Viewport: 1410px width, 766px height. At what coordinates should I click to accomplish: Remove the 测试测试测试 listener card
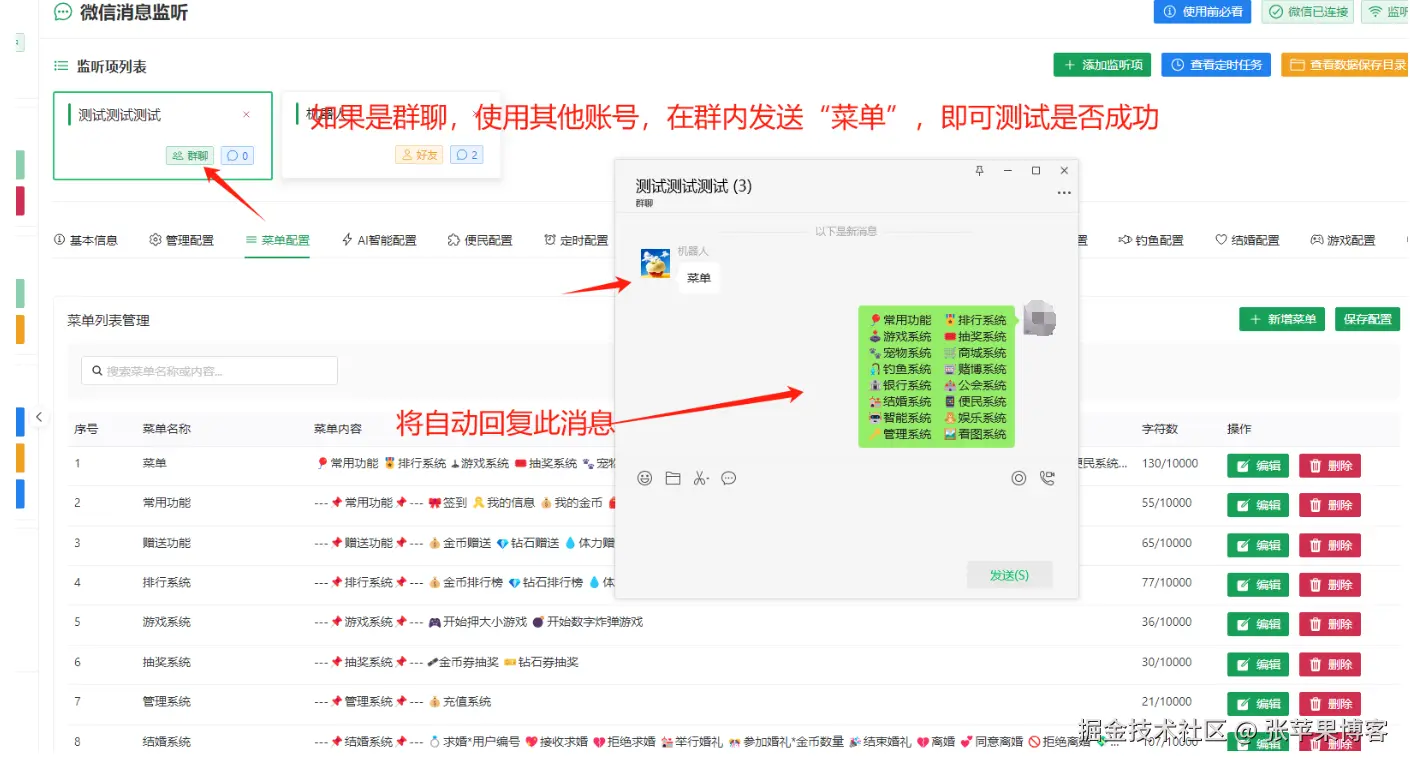tap(247, 115)
